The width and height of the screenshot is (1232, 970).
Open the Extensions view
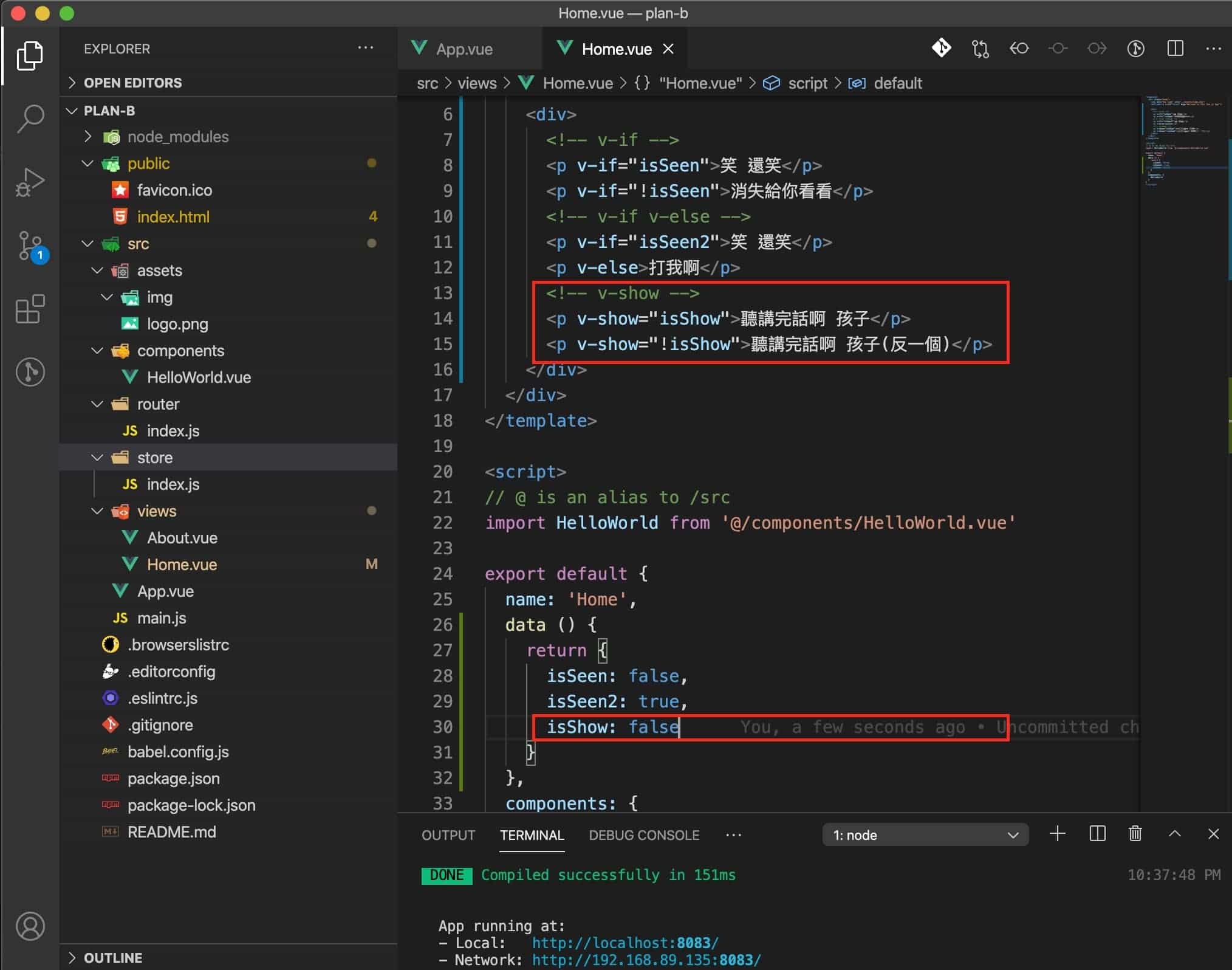30,309
